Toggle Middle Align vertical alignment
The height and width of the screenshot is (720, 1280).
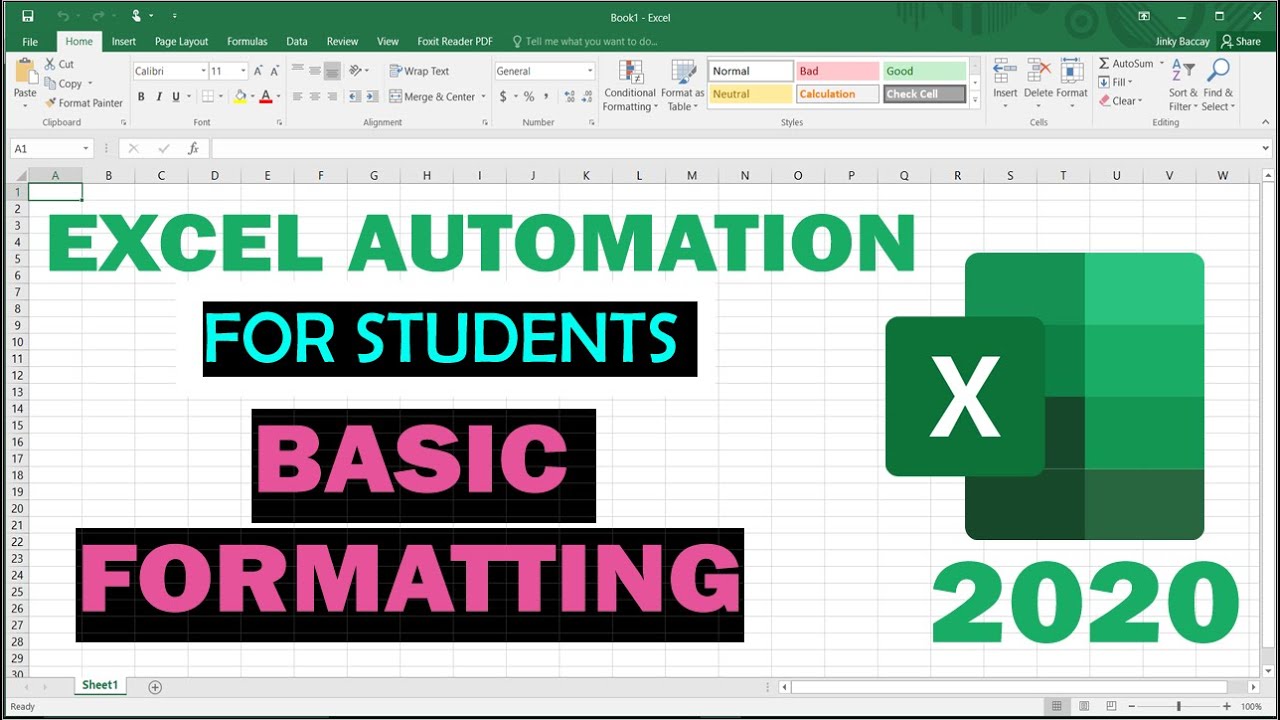tap(314, 71)
